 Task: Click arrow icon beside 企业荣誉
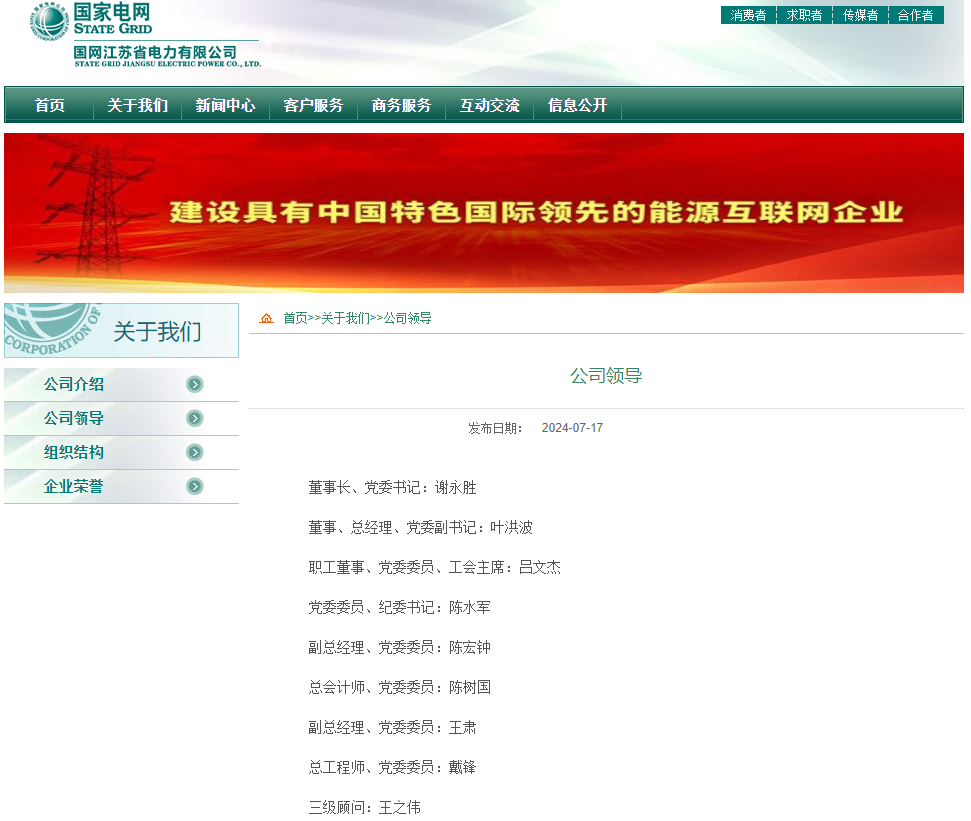pyautogui.click(x=195, y=487)
